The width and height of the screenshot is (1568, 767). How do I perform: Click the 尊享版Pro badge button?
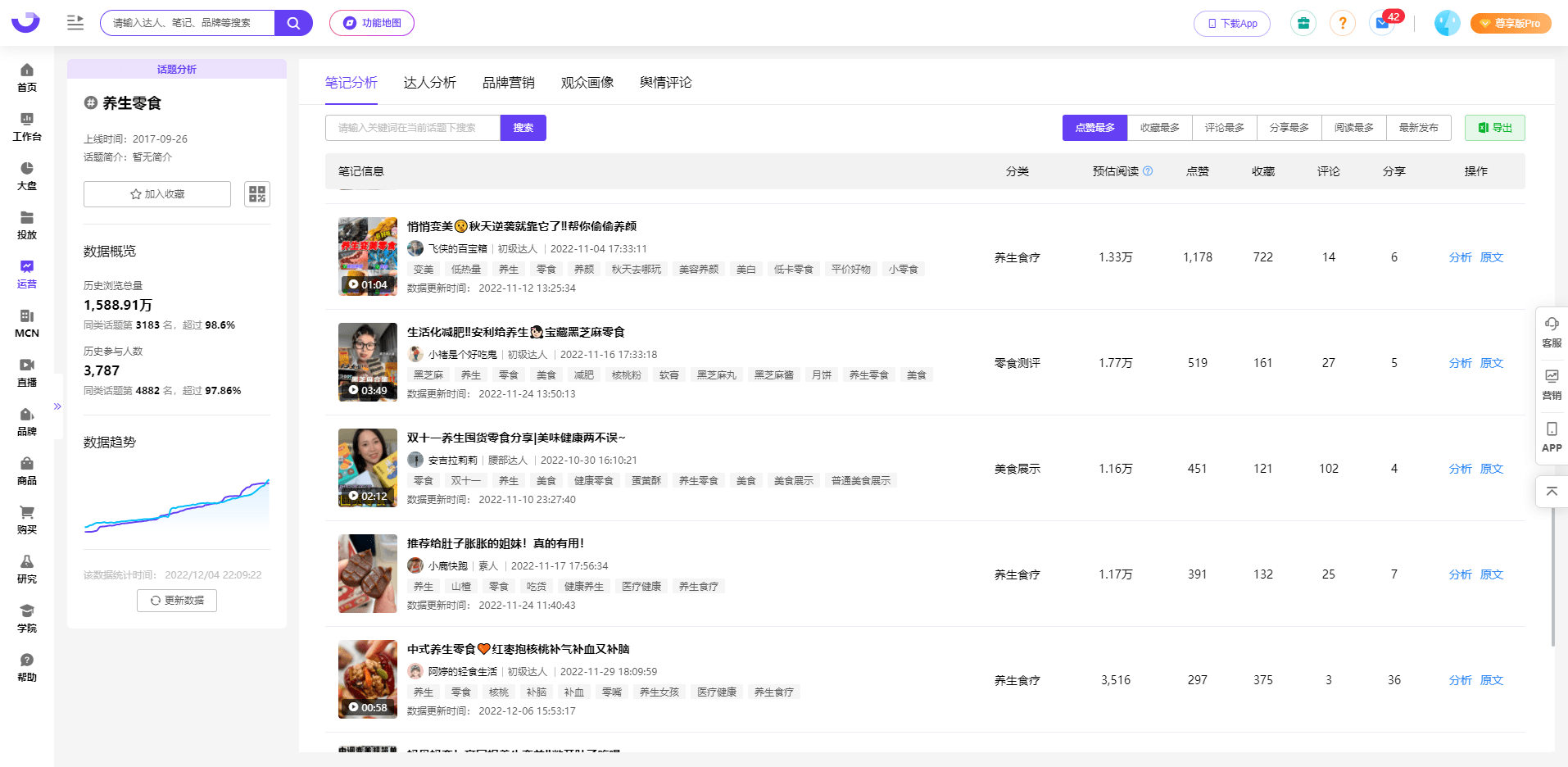pos(1511,24)
